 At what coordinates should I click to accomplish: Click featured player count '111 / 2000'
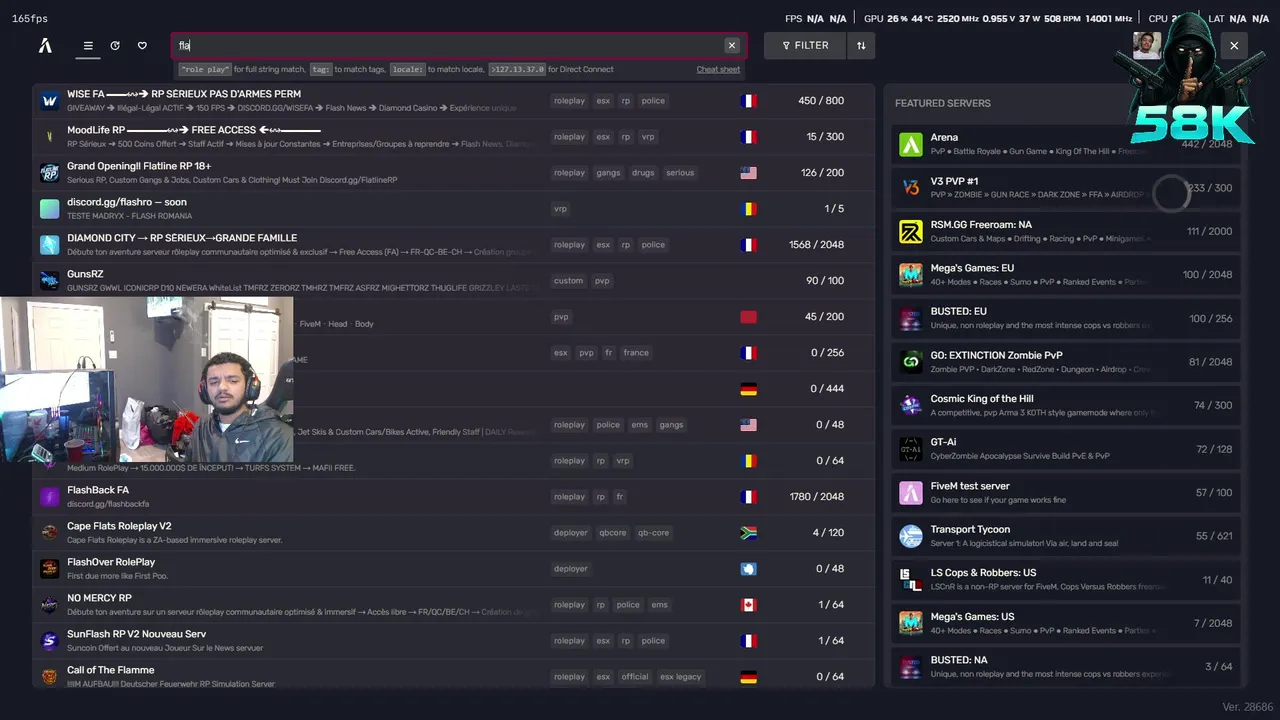point(1209,232)
